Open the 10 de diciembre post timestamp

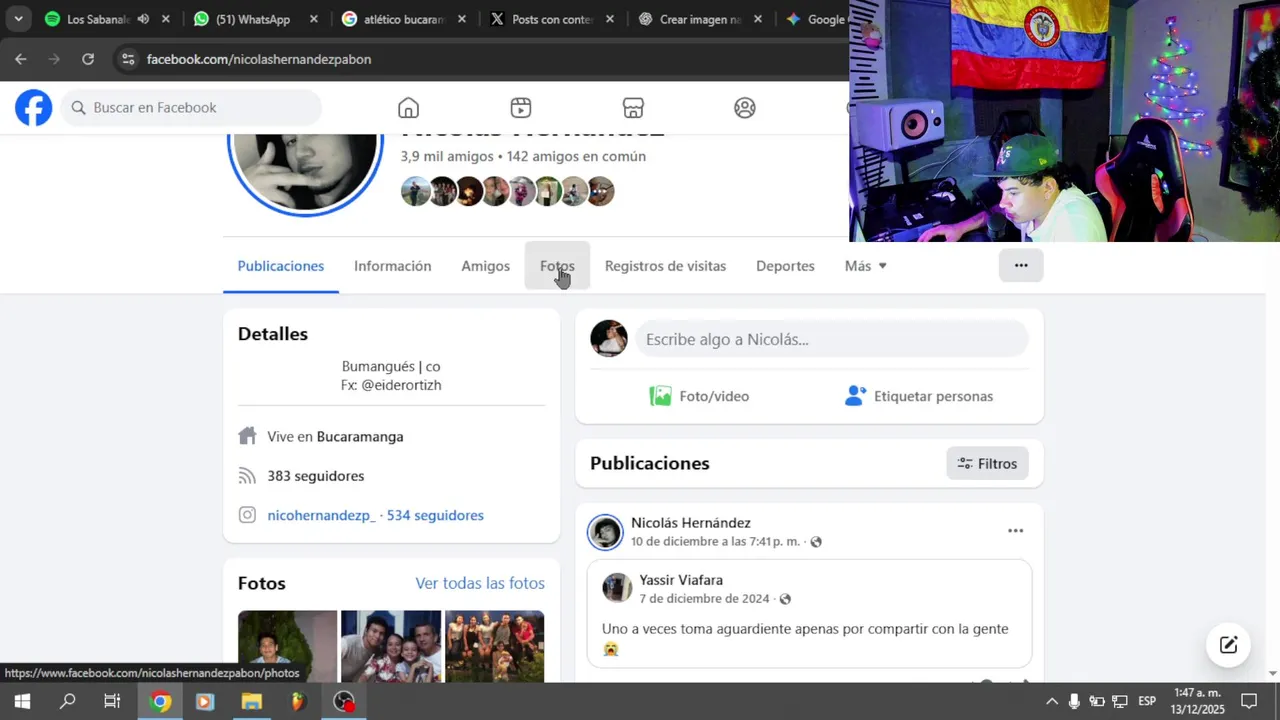[715, 542]
